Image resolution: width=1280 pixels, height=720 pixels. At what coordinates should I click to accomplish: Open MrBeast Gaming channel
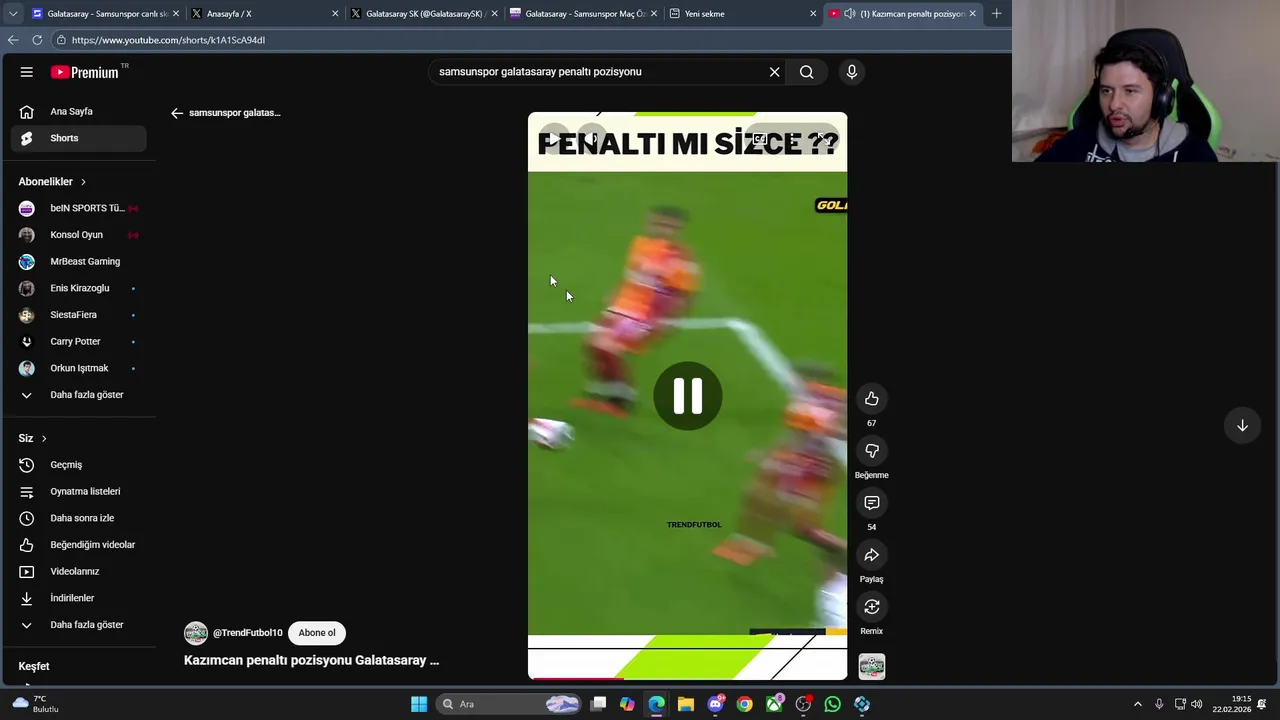(x=78, y=262)
